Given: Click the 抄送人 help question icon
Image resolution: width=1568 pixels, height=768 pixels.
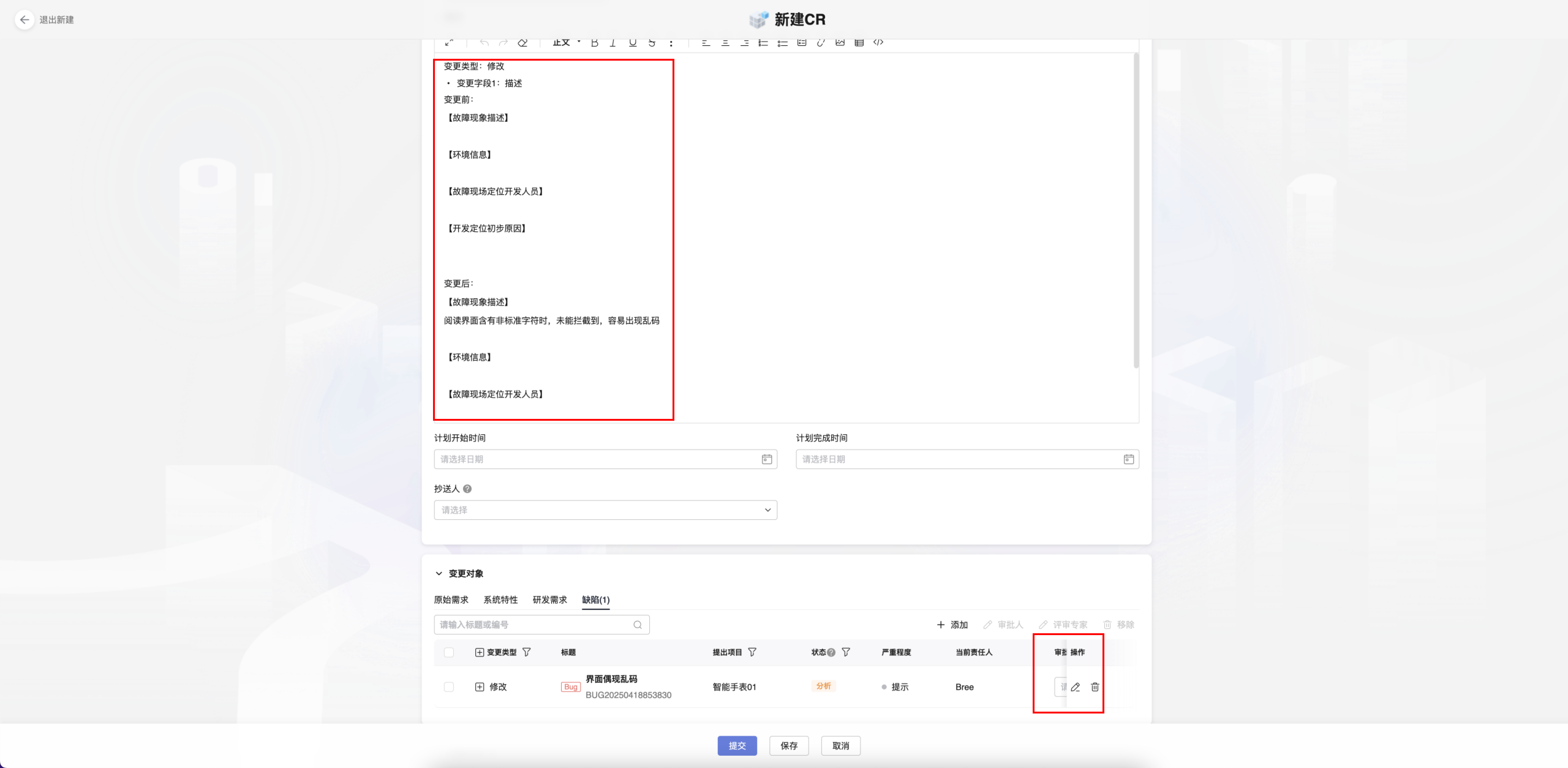Looking at the screenshot, I should [467, 489].
